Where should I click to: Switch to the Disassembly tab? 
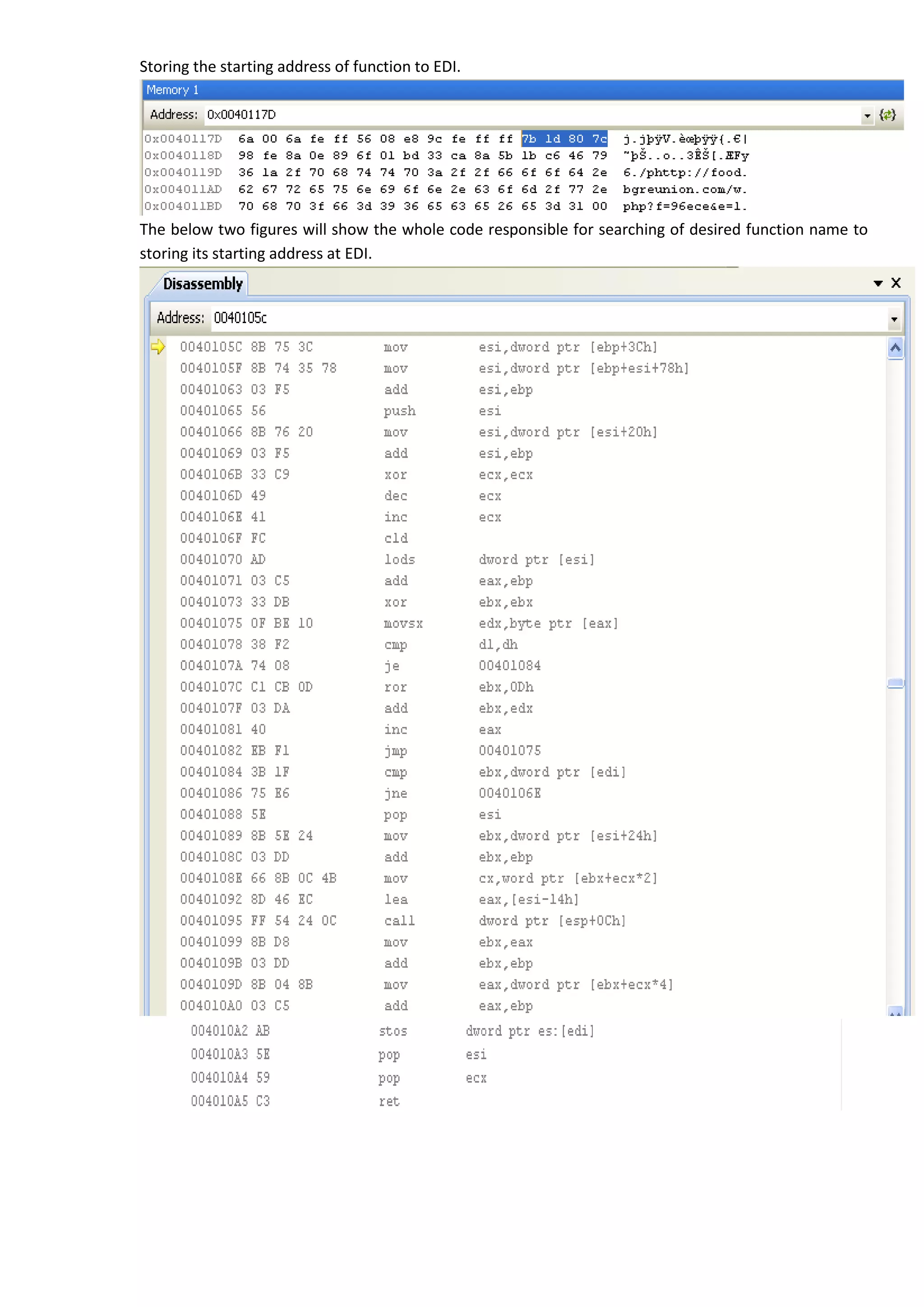[203, 283]
